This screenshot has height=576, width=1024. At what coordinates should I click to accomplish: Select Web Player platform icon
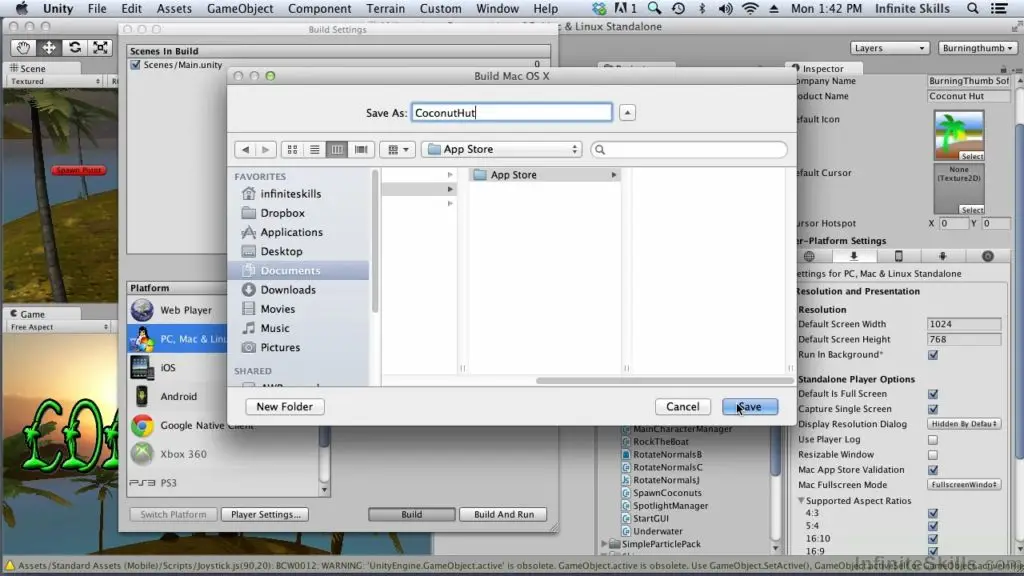click(x=142, y=310)
